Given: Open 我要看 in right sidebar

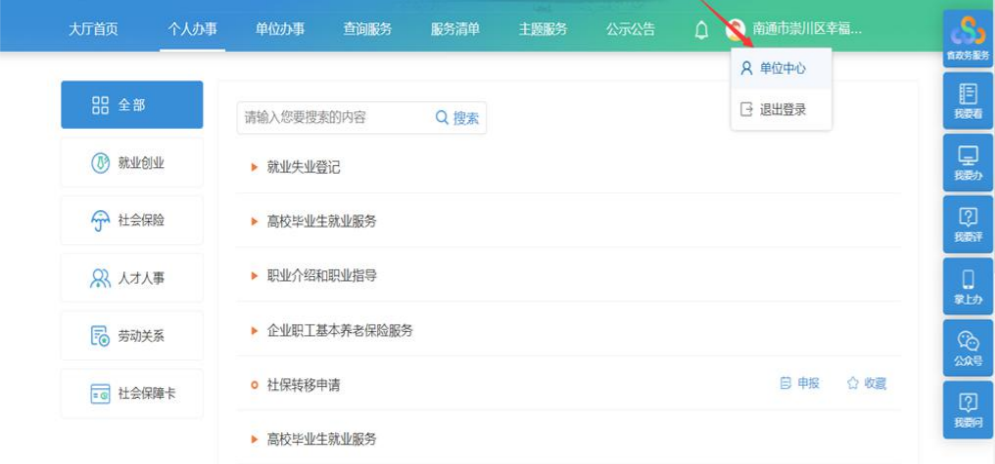Looking at the screenshot, I should [x=968, y=100].
